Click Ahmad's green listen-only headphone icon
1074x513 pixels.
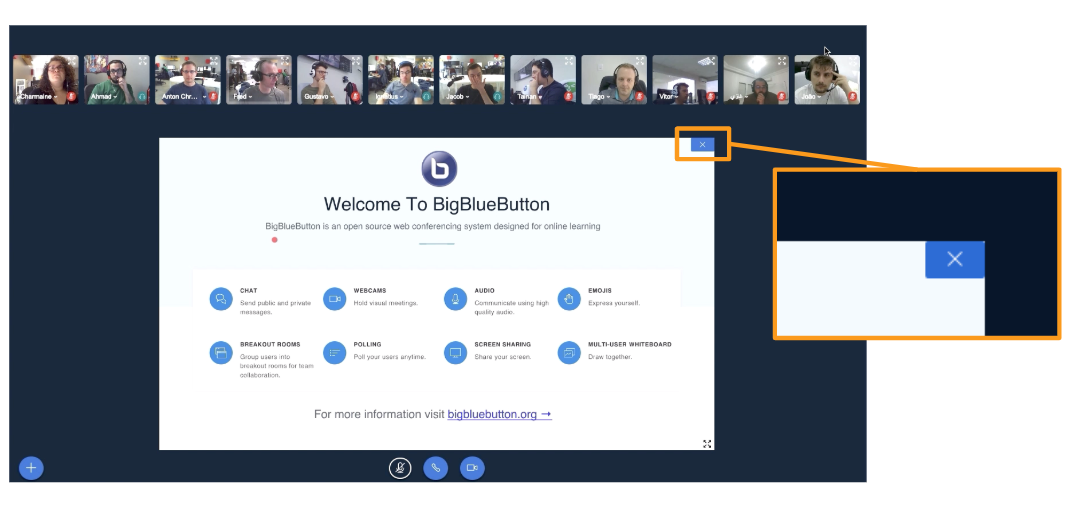tap(142, 97)
